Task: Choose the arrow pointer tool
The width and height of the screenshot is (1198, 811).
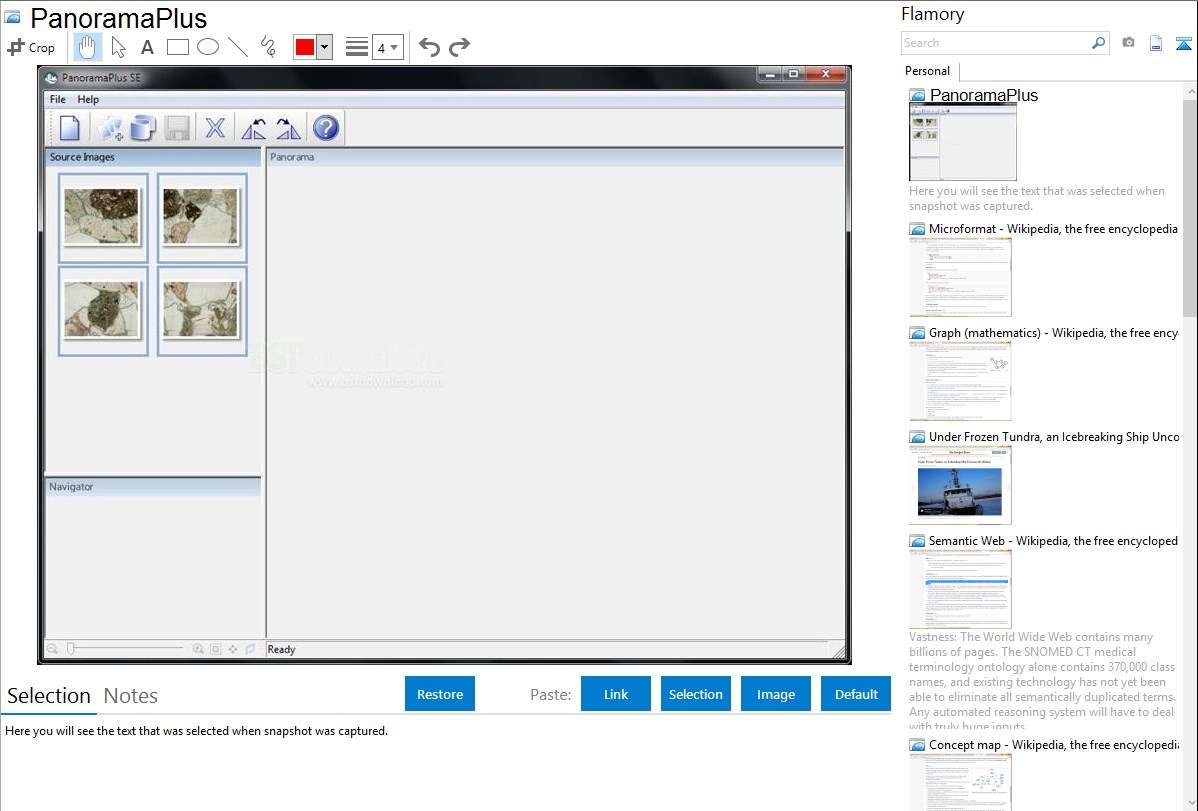Action: point(118,47)
